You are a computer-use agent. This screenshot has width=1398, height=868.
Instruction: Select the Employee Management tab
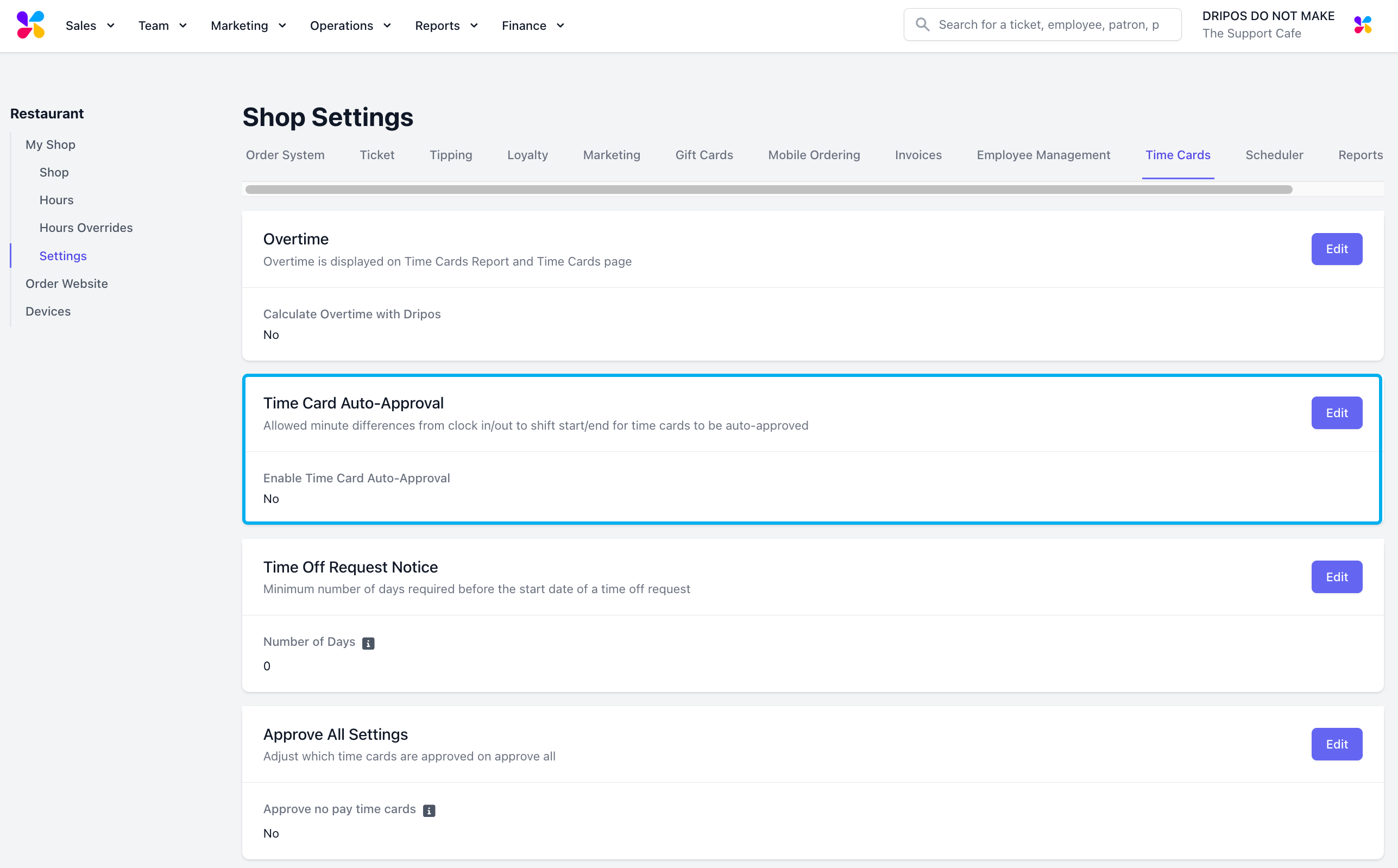click(1043, 155)
